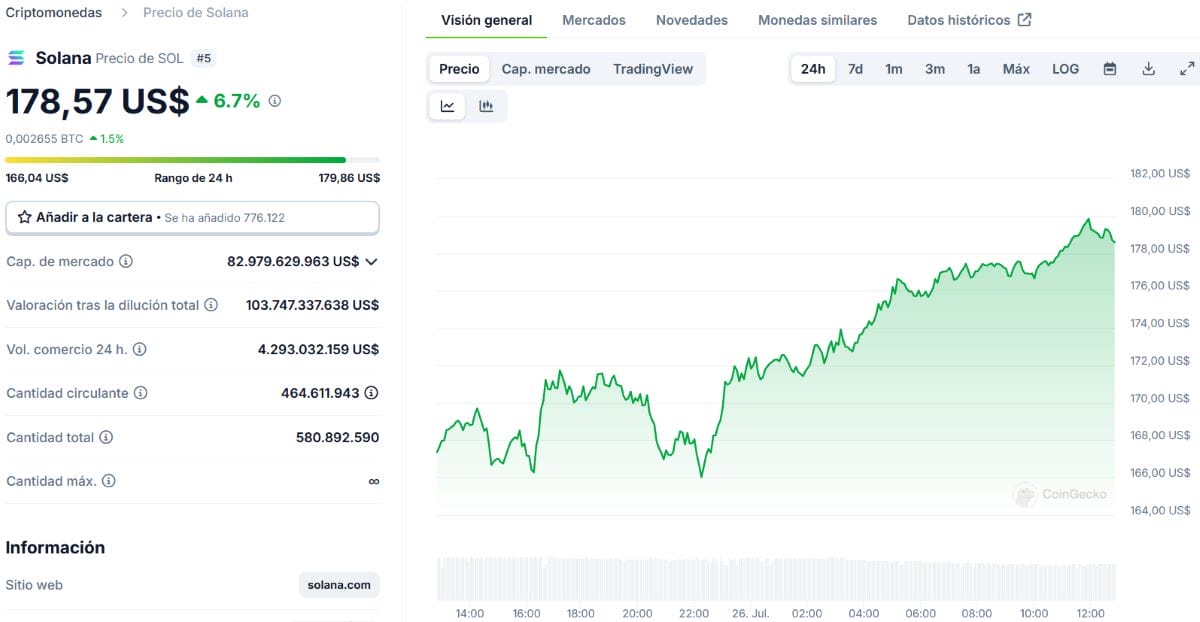The width and height of the screenshot is (1200, 622).
Task: Open the calendar date range picker
Action: tap(1110, 69)
